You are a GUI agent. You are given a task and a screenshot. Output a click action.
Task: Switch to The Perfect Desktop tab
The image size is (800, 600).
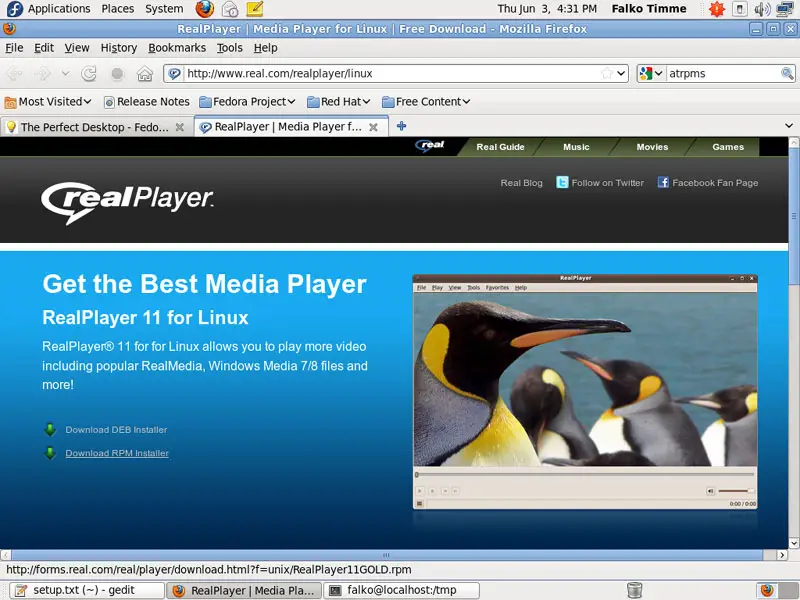click(x=94, y=127)
